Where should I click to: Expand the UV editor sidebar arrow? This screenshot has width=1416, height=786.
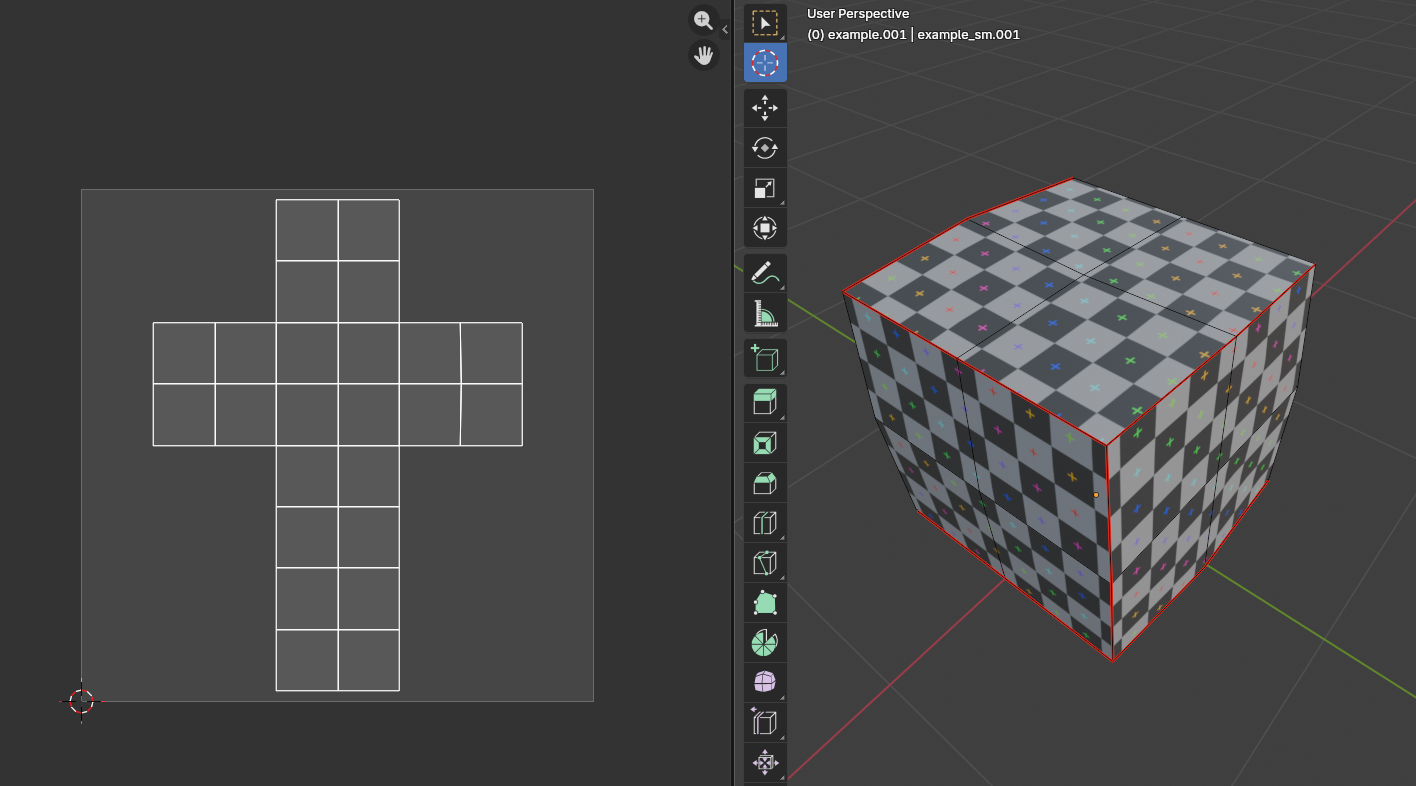pos(725,30)
